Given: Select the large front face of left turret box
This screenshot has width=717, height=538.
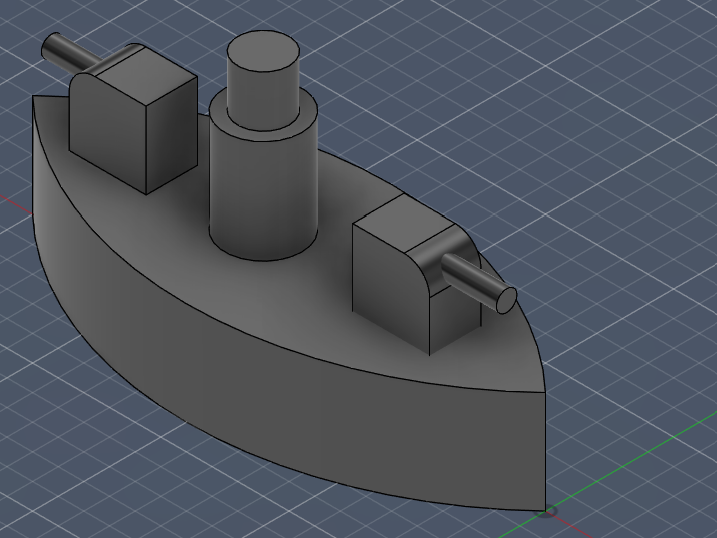Looking at the screenshot, I should pyautogui.click(x=108, y=133).
